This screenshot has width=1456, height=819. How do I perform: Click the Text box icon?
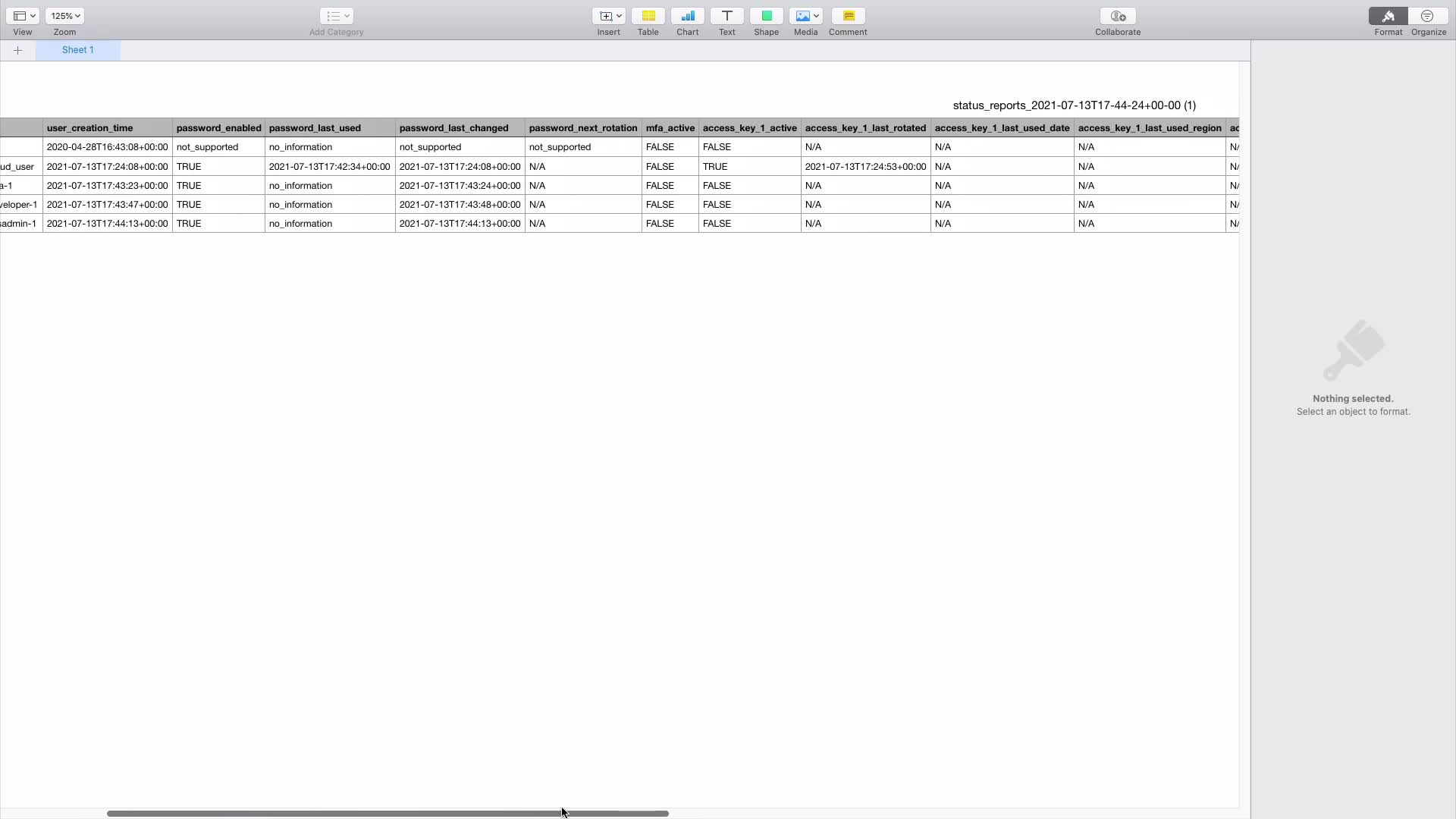726,16
